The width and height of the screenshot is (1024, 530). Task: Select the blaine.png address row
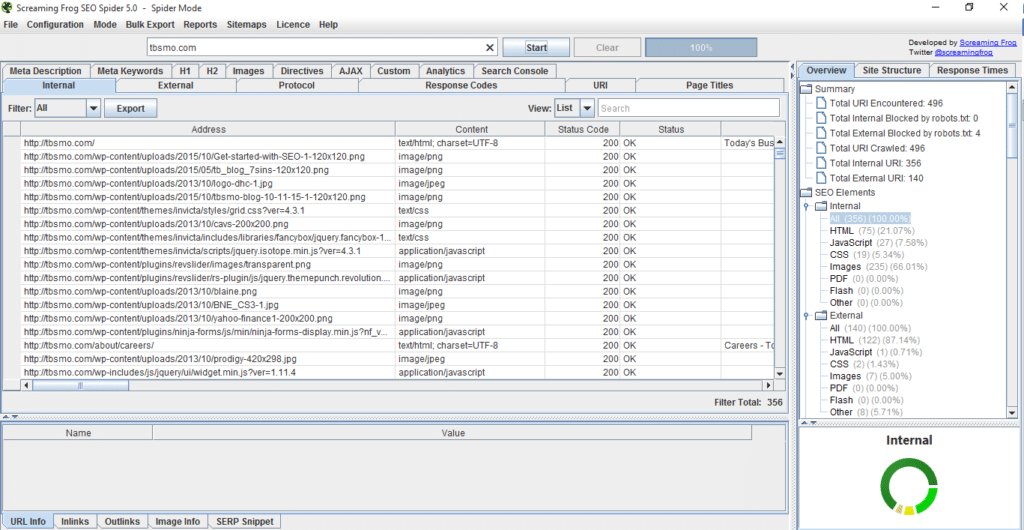(x=388, y=291)
